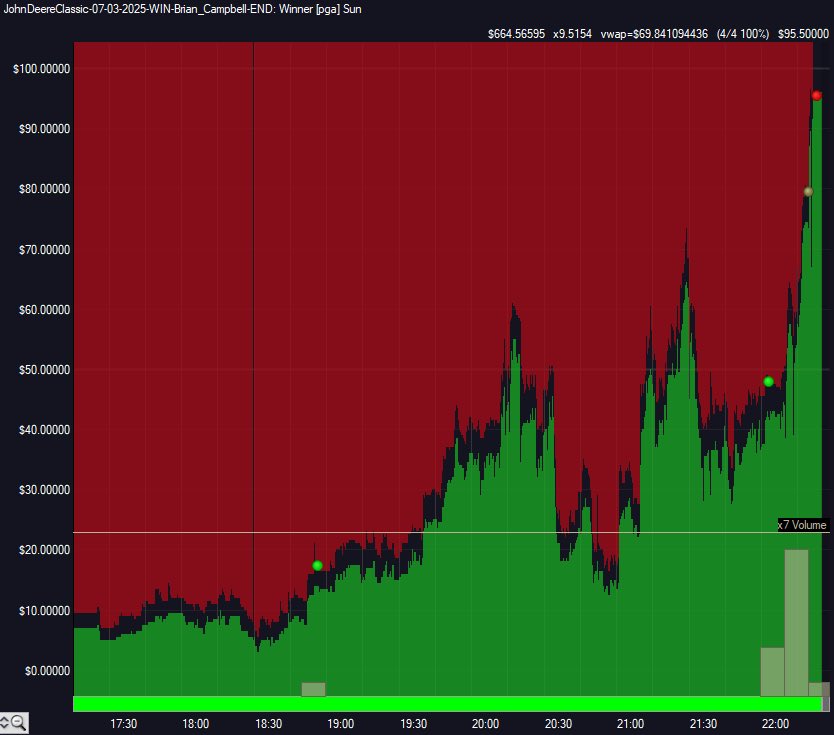Click the '22:00' time axis label
This screenshot has height=735, width=834.
(x=775, y=724)
